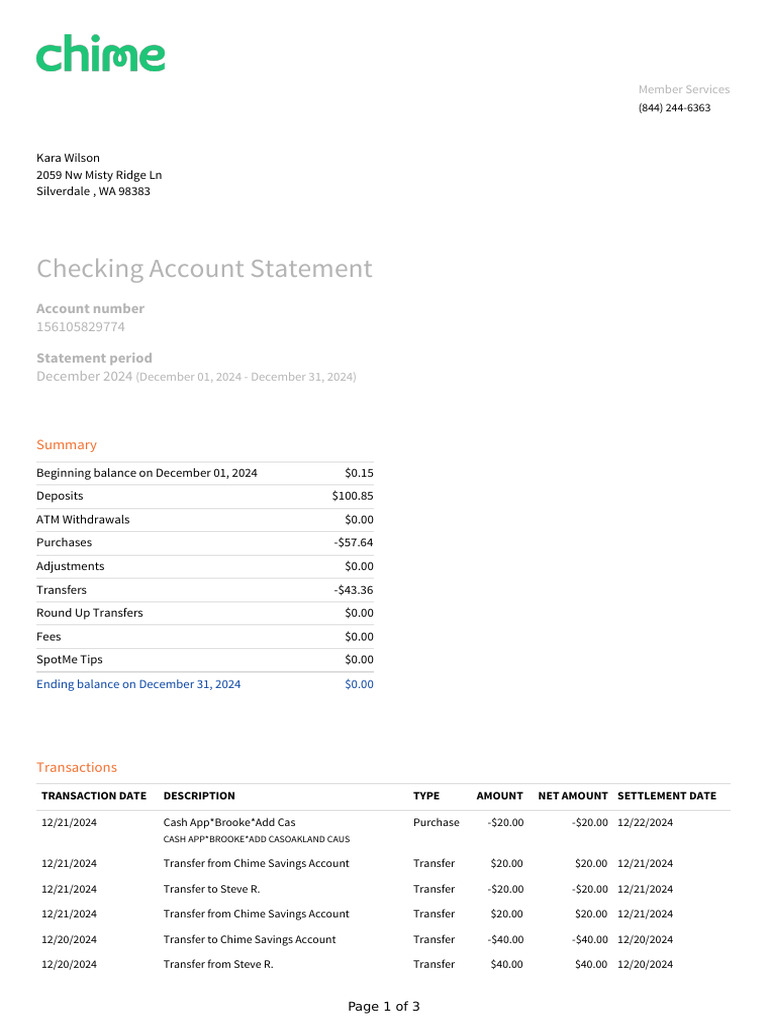768x1024 pixels.
Task: Click Transfer from Steve R. description
Action: [218, 965]
